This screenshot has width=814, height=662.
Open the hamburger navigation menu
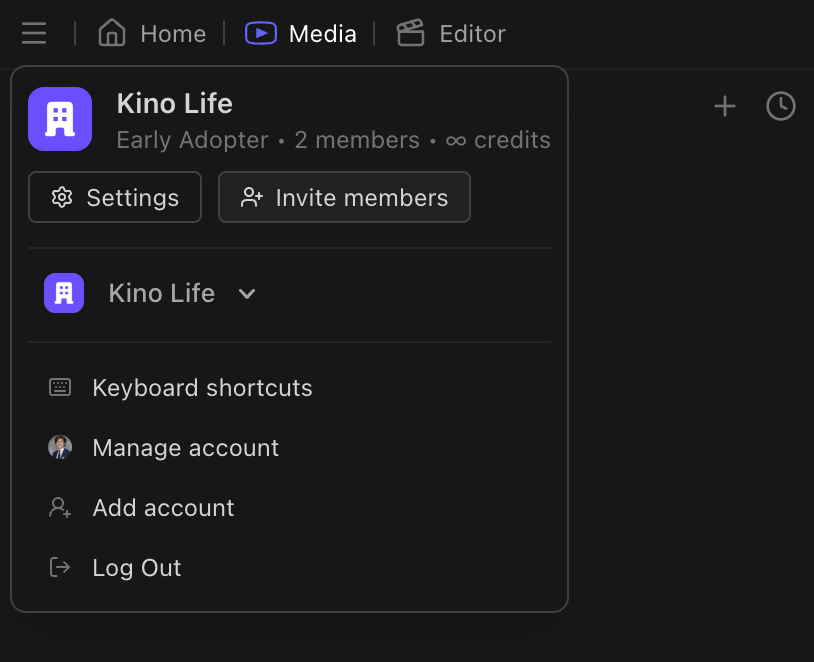click(33, 33)
